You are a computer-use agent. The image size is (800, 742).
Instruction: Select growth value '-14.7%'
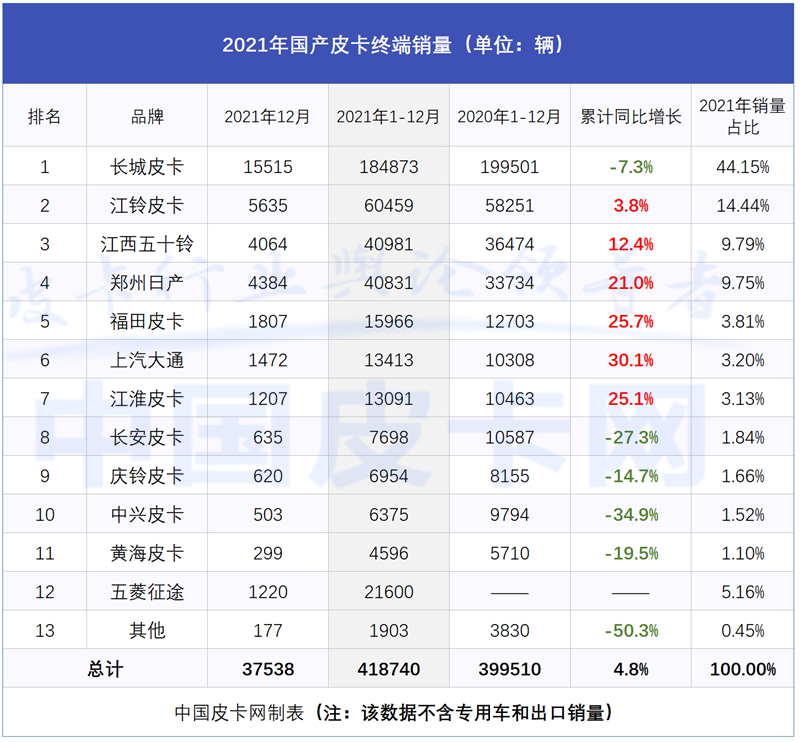[631, 476]
